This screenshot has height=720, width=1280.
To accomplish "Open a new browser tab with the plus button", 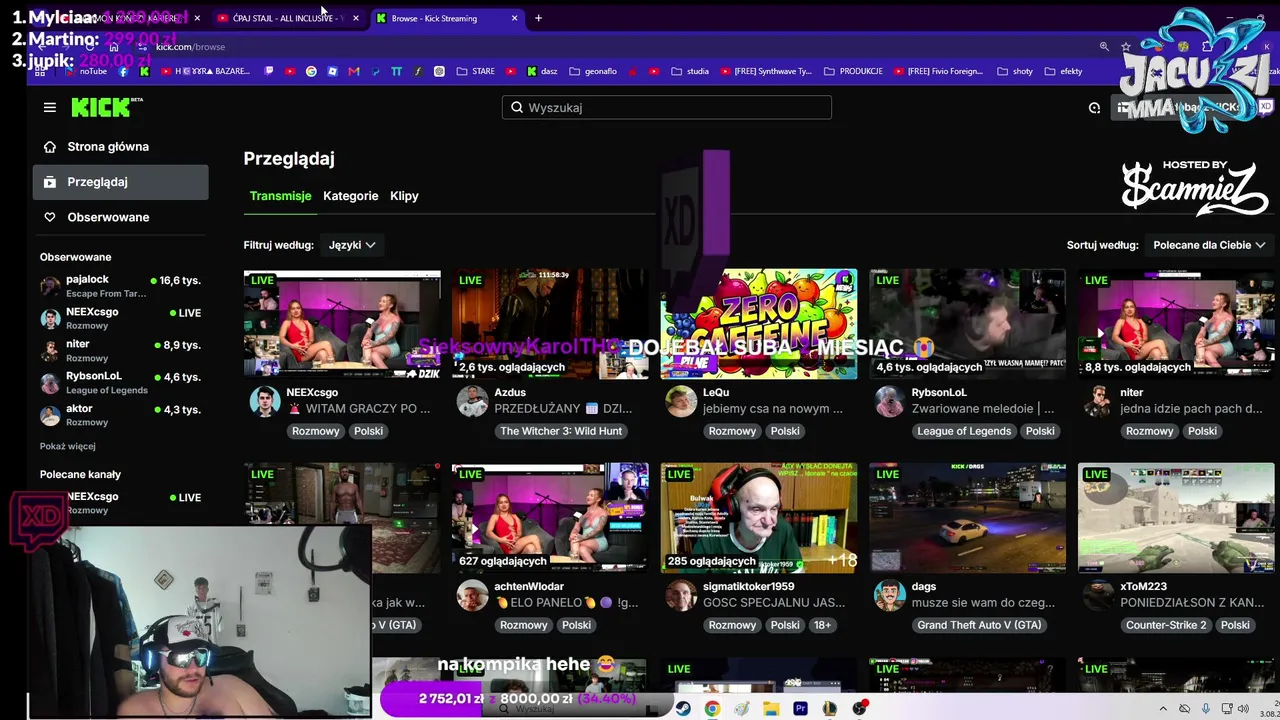I will pyautogui.click(x=538, y=18).
